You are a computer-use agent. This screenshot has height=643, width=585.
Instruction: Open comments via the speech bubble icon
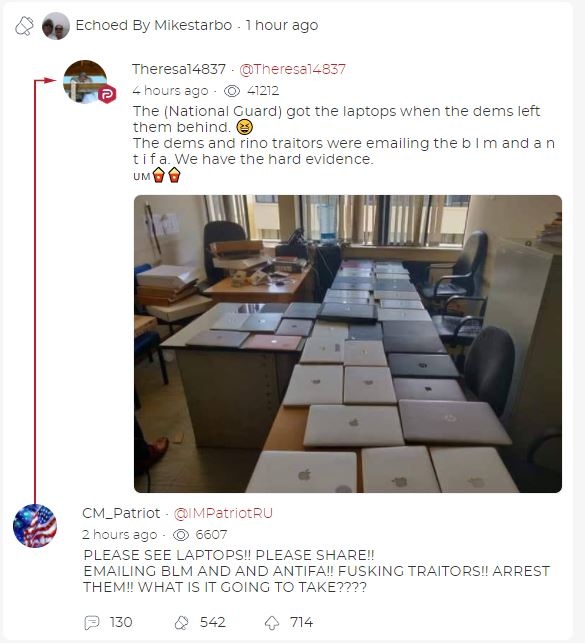pyautogui.click(x=92, y=622)
